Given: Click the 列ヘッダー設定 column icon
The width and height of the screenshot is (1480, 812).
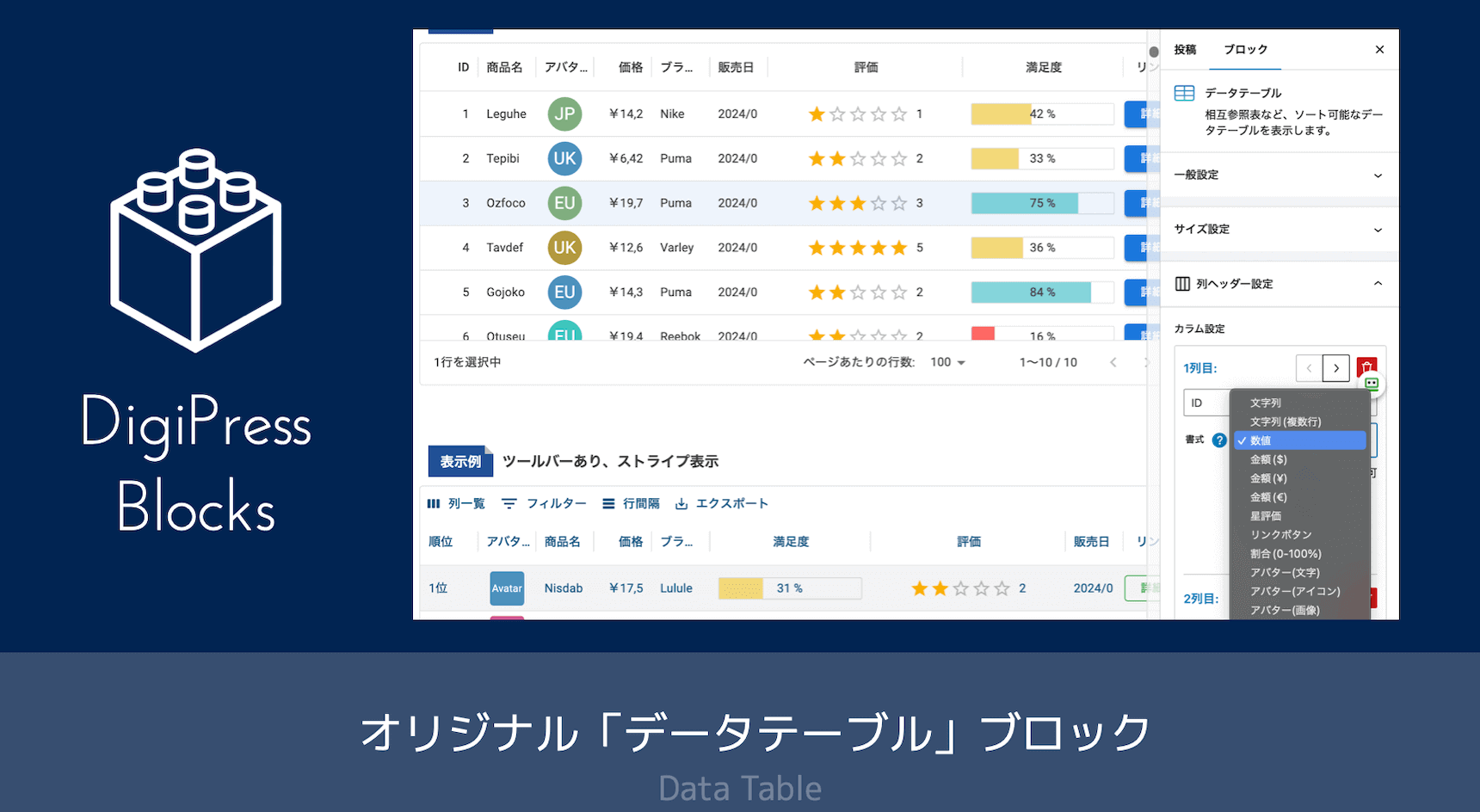Looking at the screenshot, I should tap(1183, 284).
